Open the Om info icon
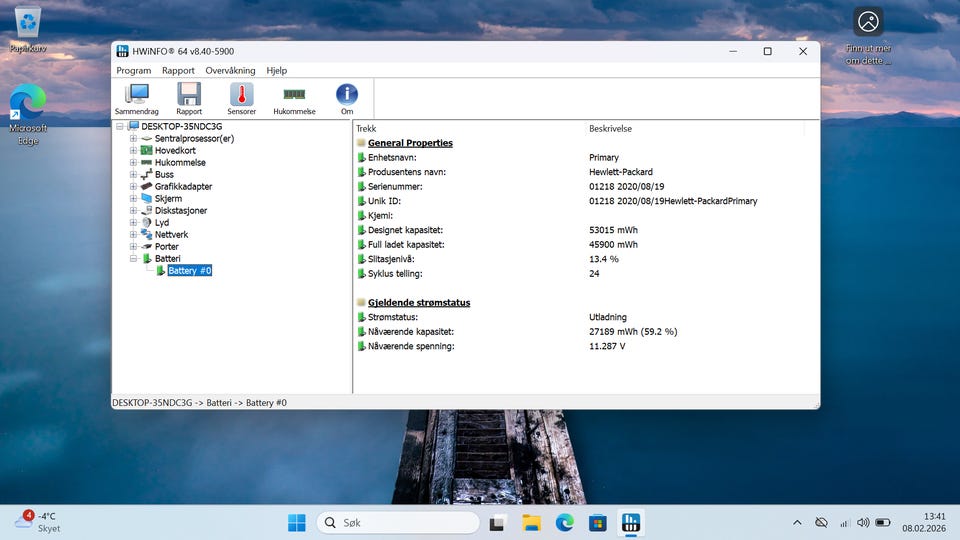 click(347, 98)
